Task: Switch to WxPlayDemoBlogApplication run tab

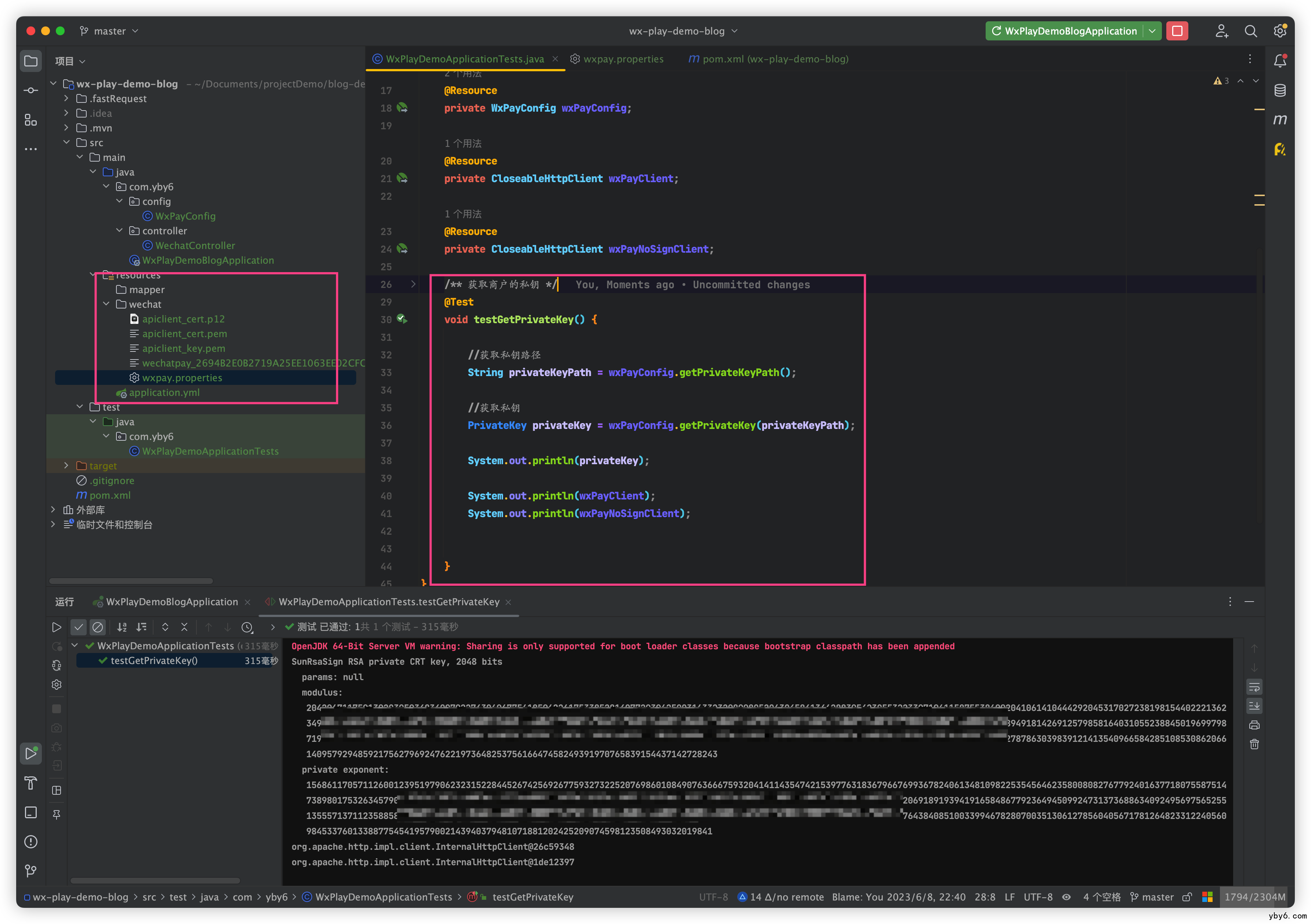Action: click(x=171, y=602)
